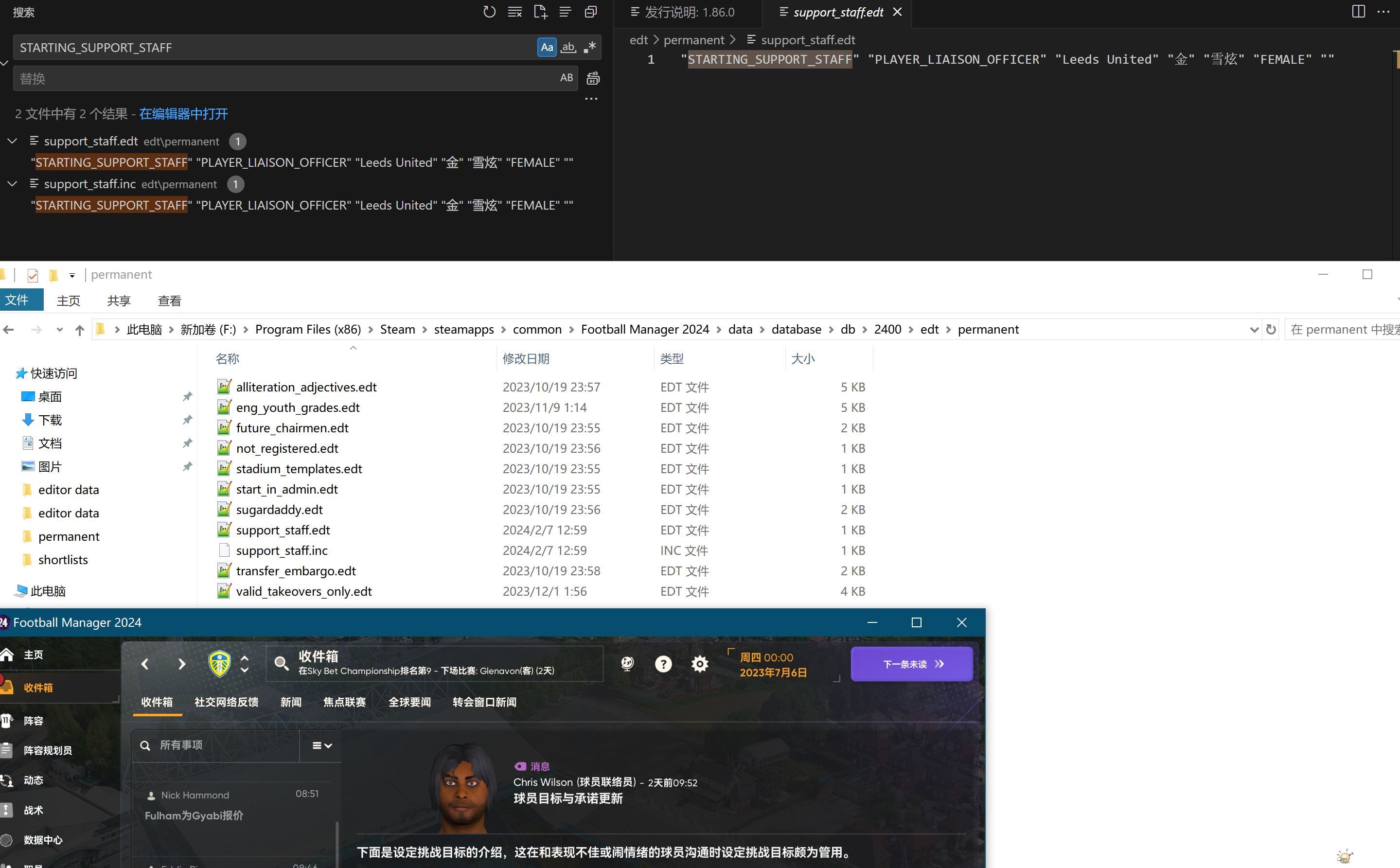Toggle view as tree in search panel
The image size is (1400, 868).
tap(566, 12)
